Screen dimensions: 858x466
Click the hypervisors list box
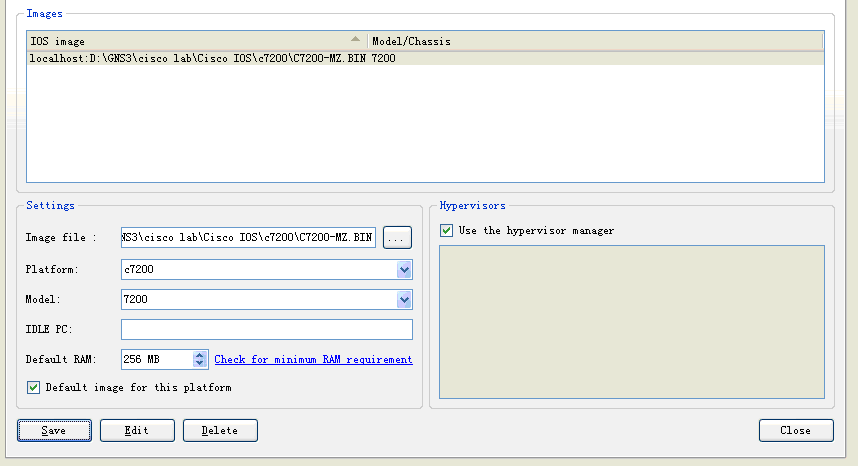(631, 322)
